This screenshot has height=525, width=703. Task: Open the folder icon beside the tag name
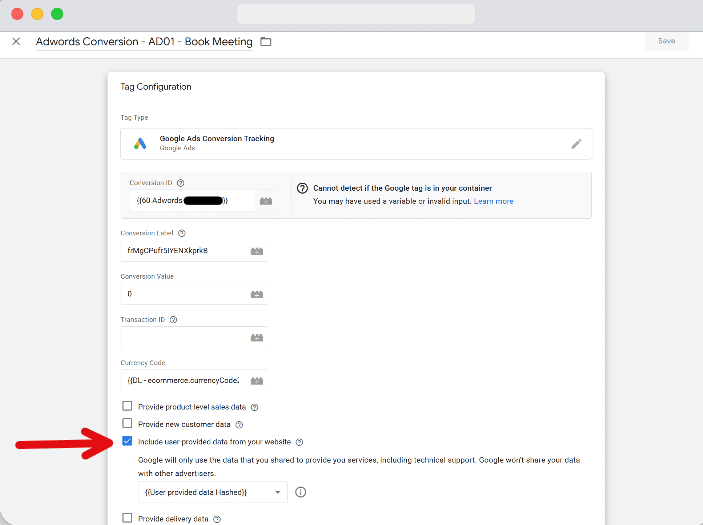point(266,42)
